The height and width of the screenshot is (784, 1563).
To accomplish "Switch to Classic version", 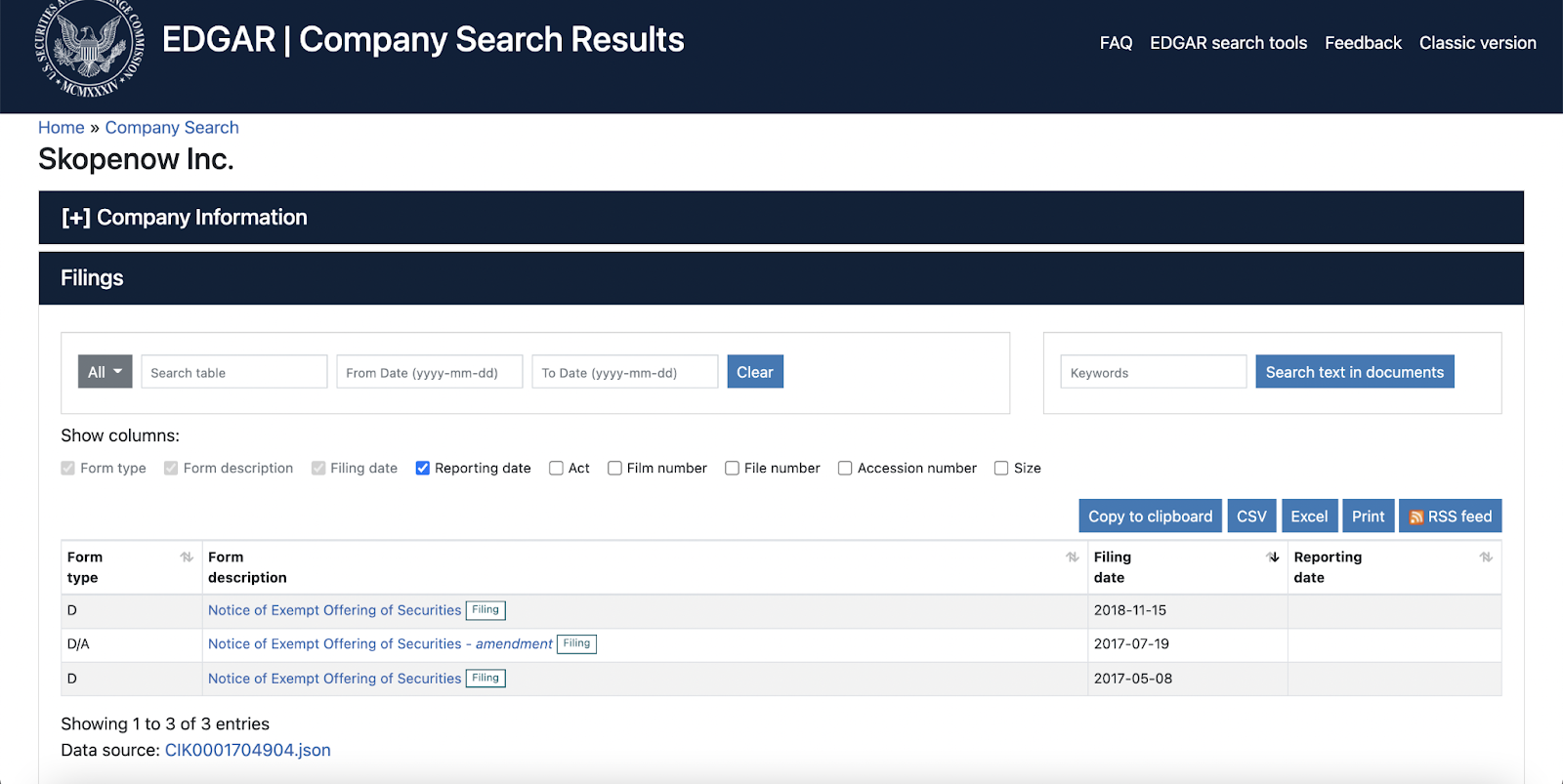I will click(1477, 43).
